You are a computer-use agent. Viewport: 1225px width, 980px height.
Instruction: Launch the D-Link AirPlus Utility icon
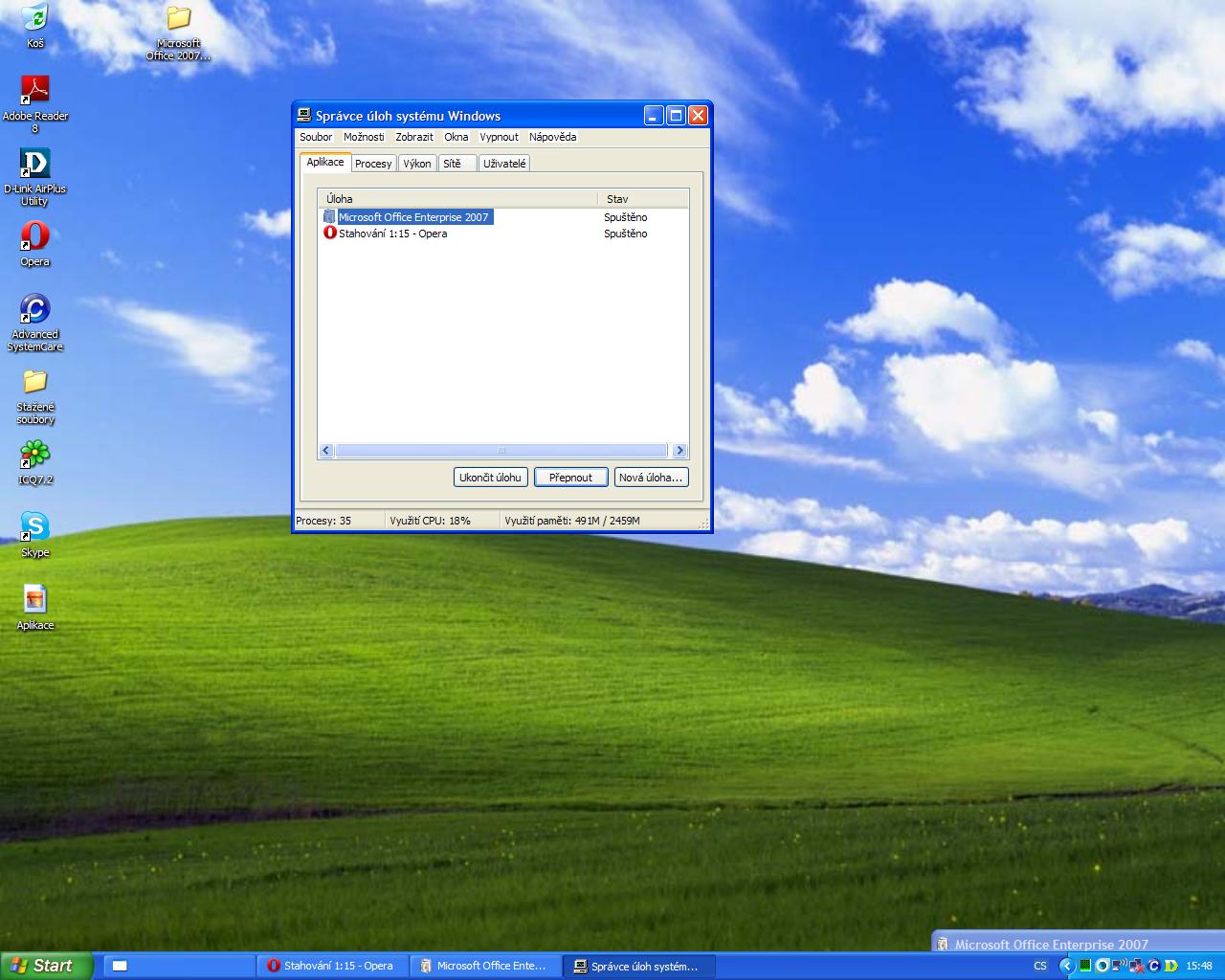pos(34,163)
